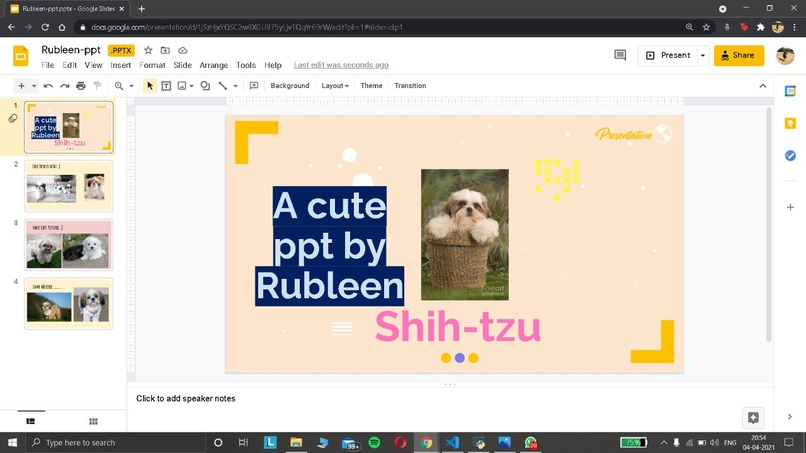Viewport: 806px width, 453px height.
Task: Open the zoom level dropdown arrow
Action: [x=132, y=86]
